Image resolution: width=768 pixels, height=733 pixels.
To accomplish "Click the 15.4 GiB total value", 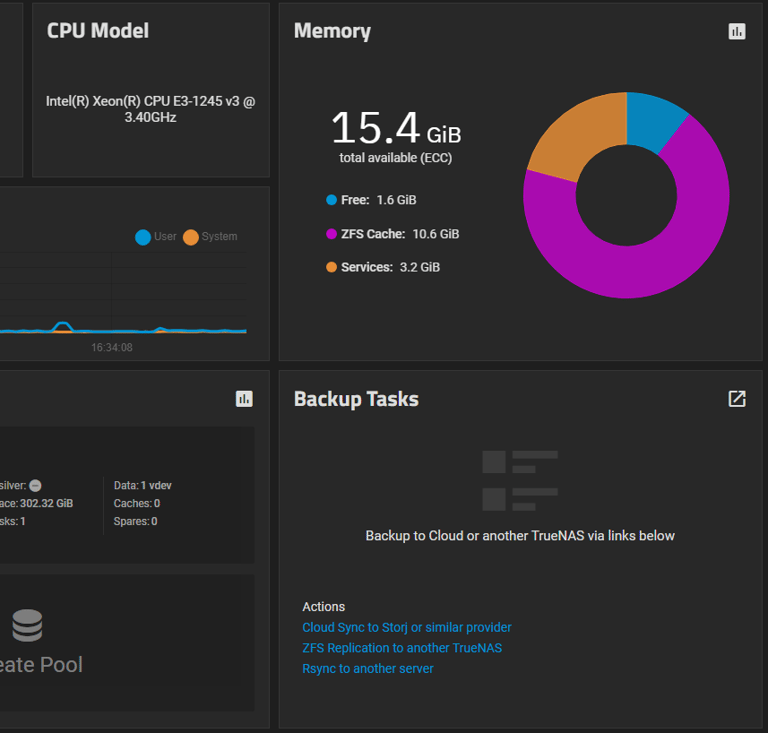I will (396, 128).
